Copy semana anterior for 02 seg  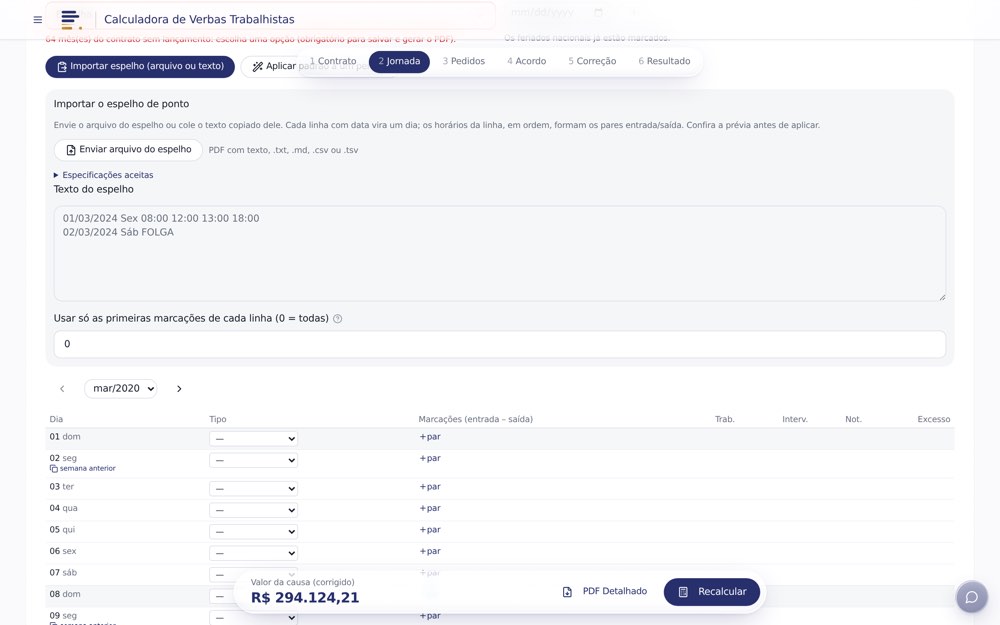tap(83, 469)
